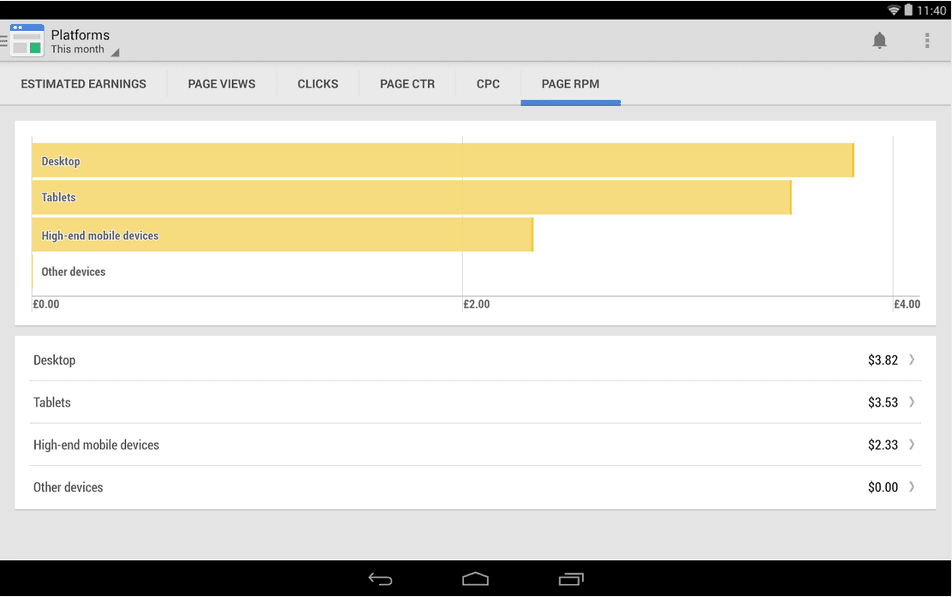Viewport: 952px width, 597px height.
Task: Expand the Desktop row chevron
Action: coord(911,360)
